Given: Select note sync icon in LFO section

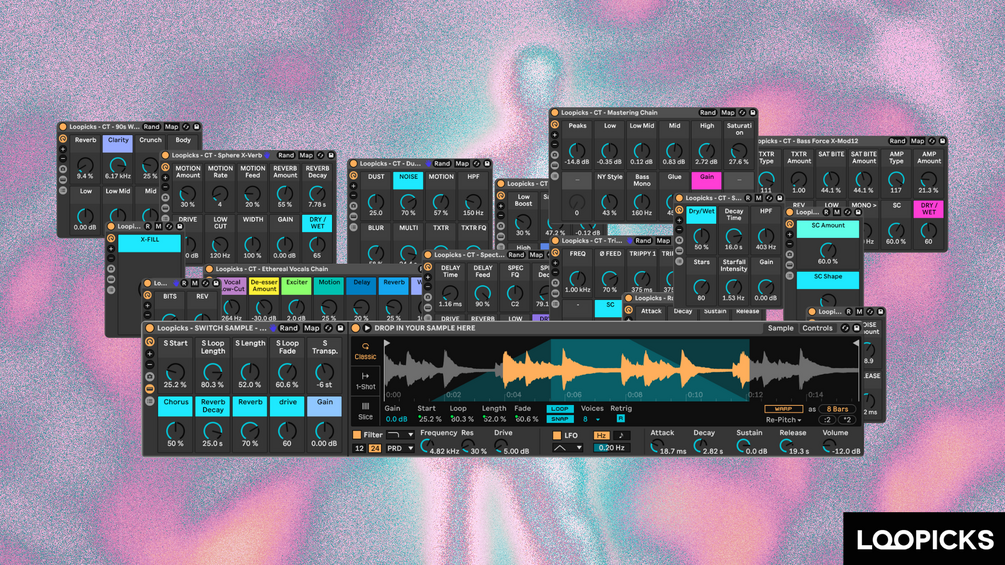Looking at the screenshot, I should pos(620,436).
